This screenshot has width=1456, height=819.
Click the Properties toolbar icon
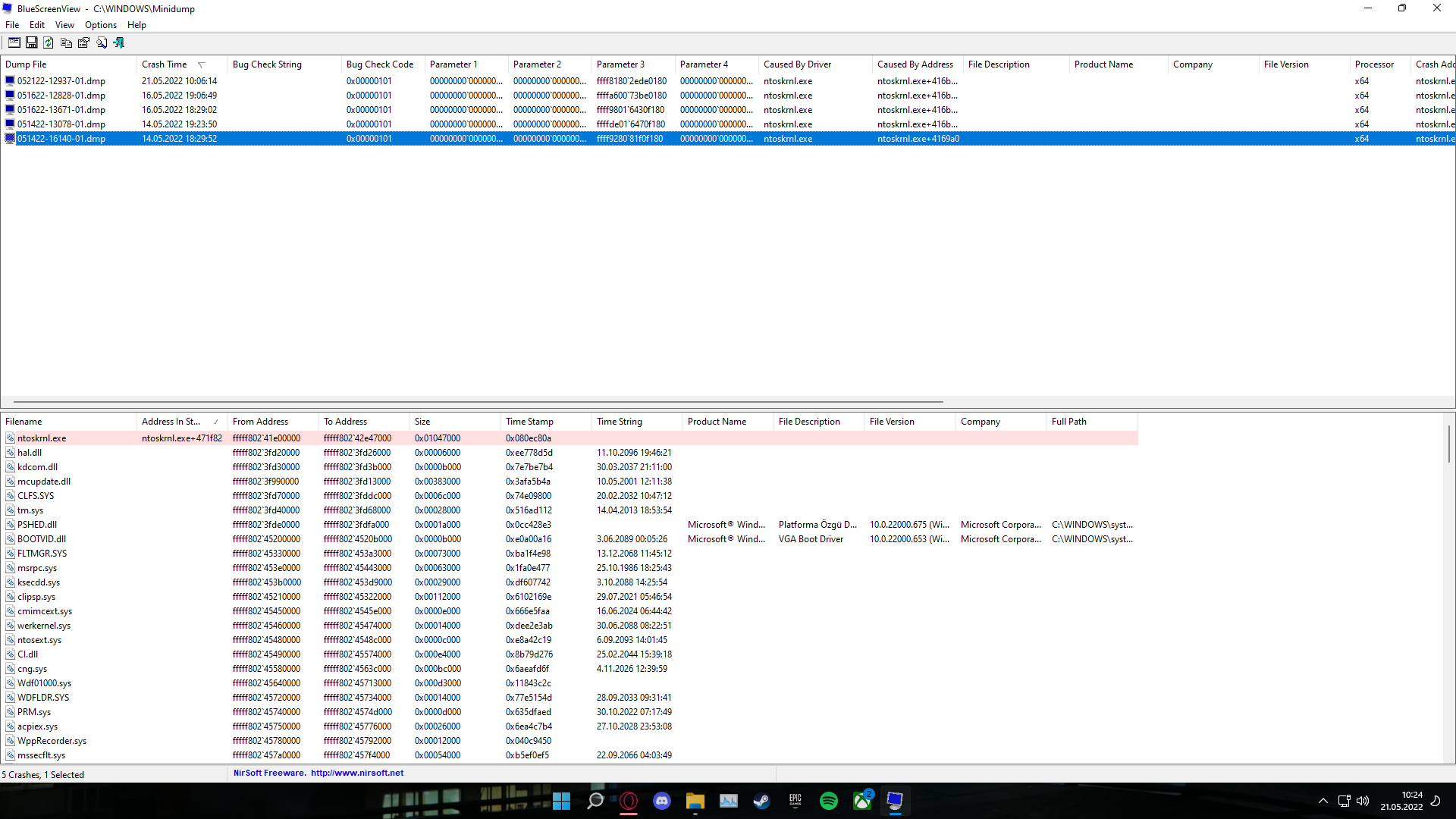click(83, 43)
